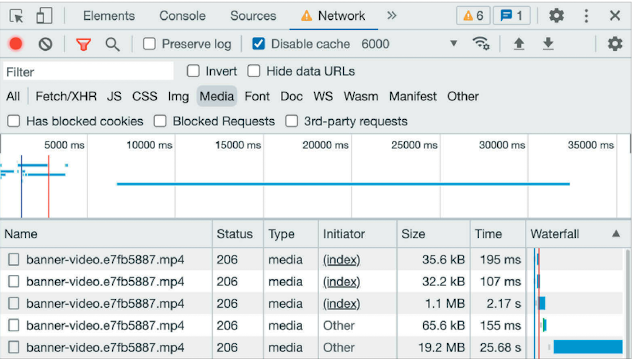Filter by Other requests

(x=463, y=96)
